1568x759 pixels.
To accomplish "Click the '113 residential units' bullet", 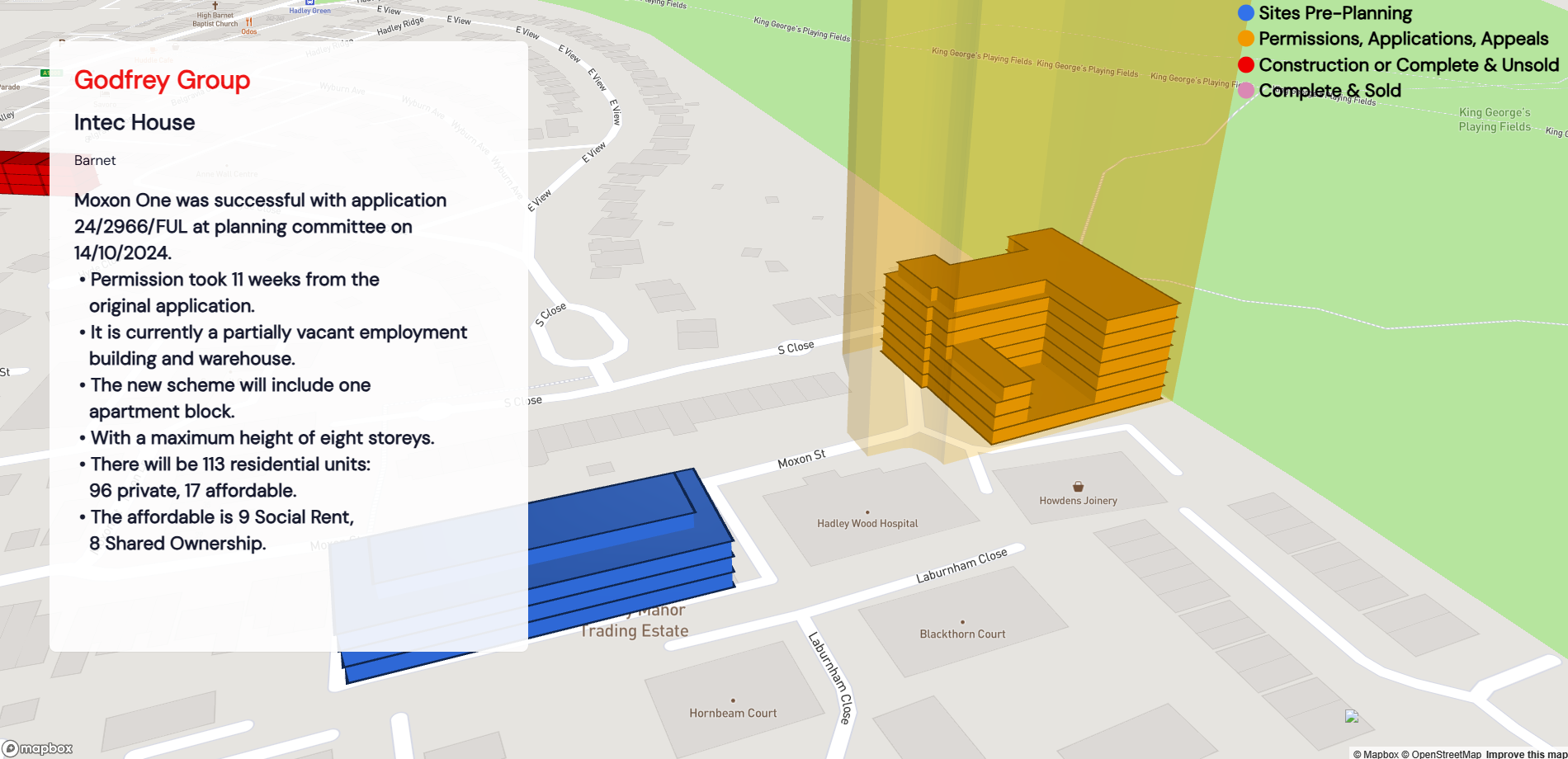I will (224, 478).
